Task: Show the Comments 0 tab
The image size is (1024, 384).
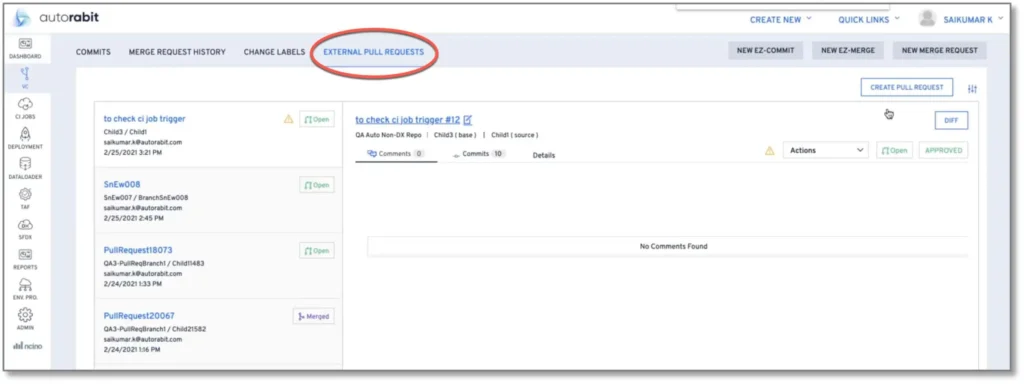Action: [396, 154]
